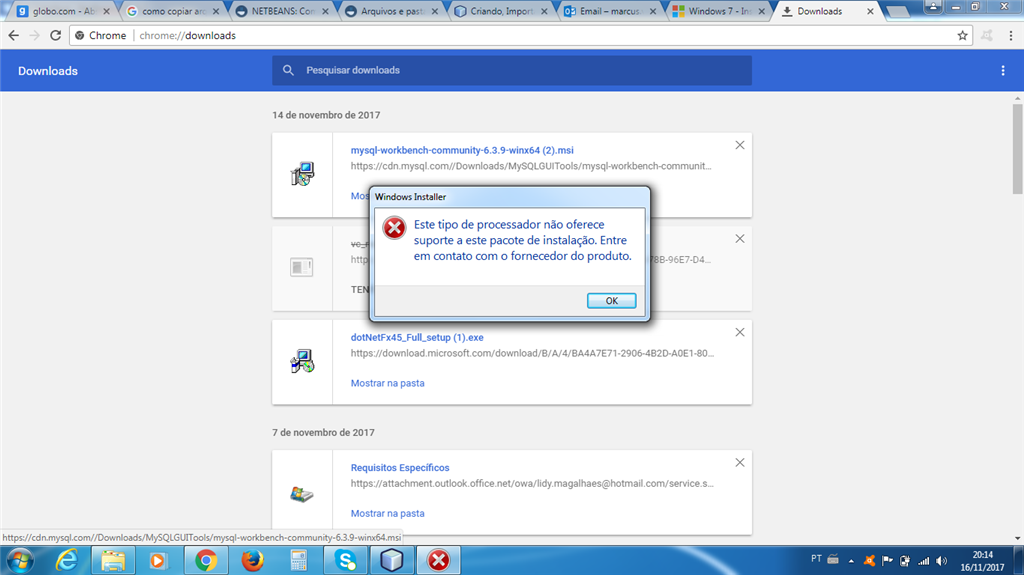
Task: Launch Firefox from the taskbar
Action: [x=253, y=561]
